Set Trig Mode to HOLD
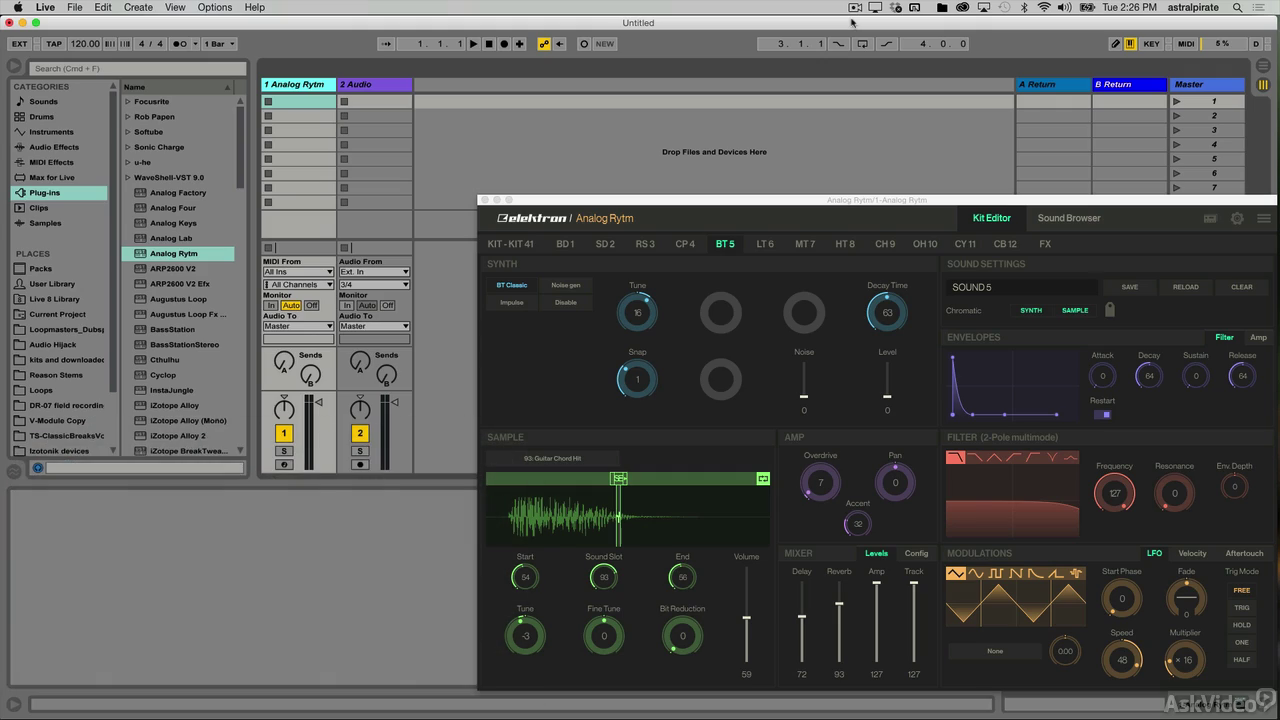 (1242, 625)
